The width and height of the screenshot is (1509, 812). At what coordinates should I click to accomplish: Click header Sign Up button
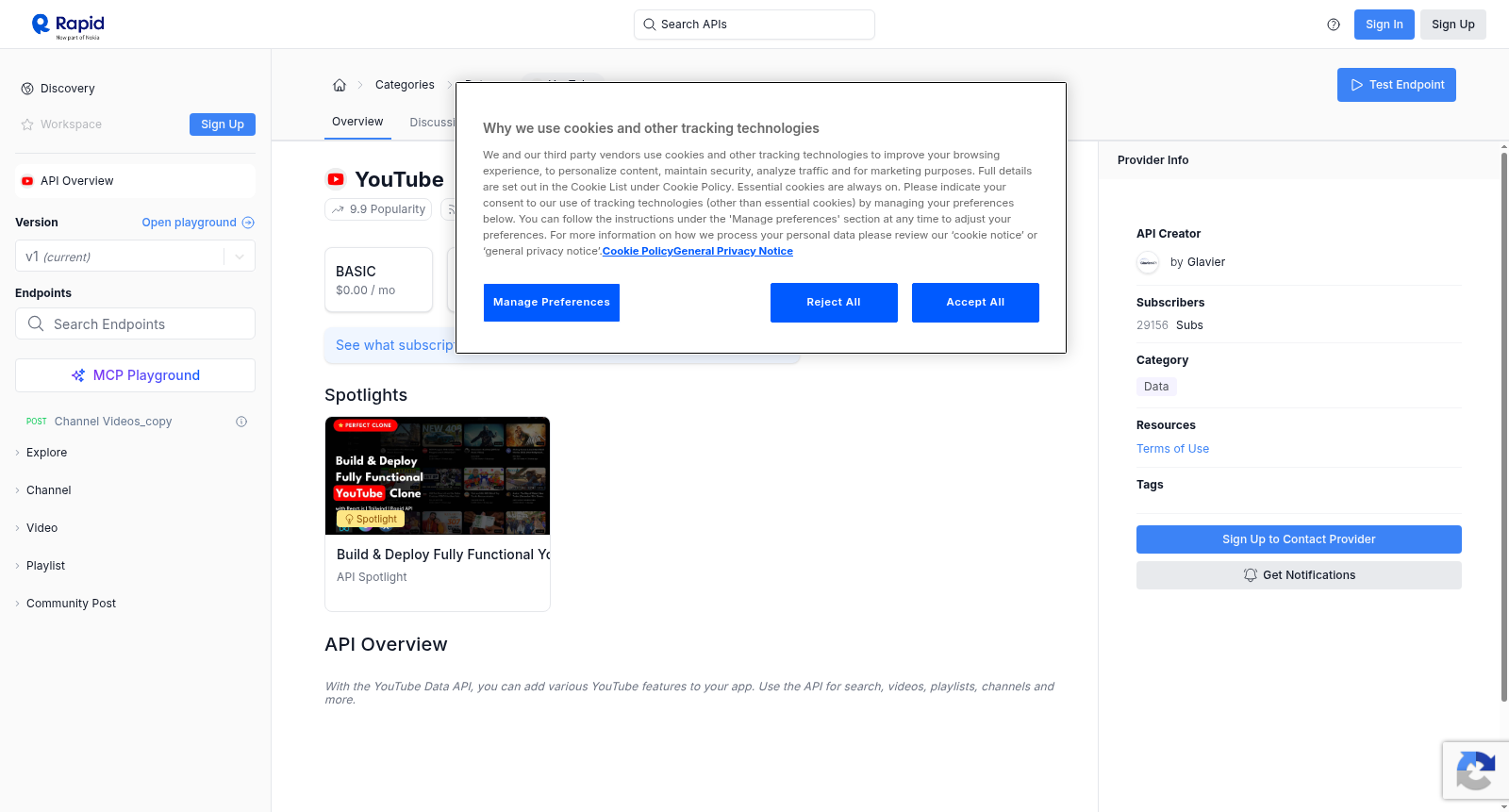1453,25
